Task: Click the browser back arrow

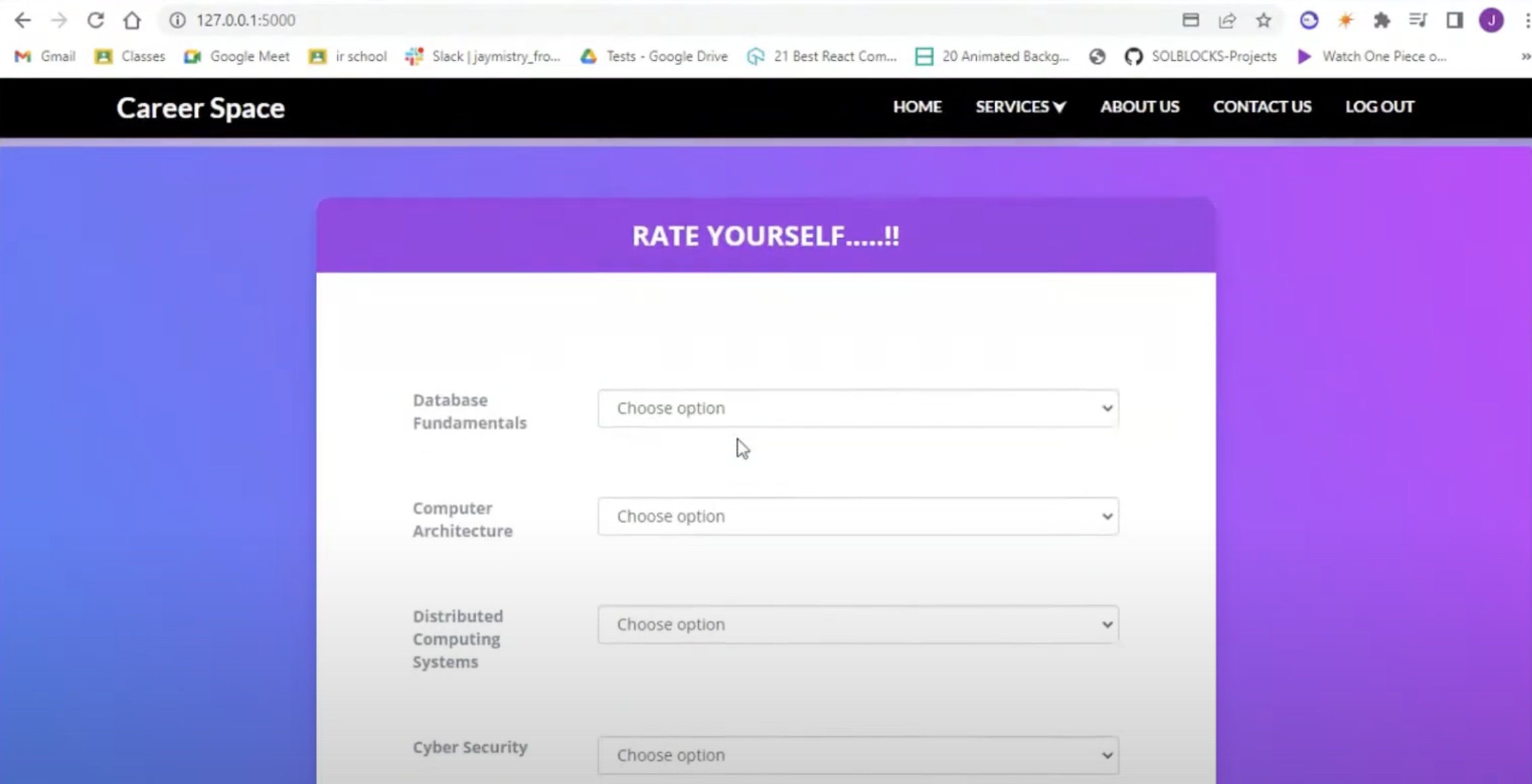Action: point(22,20)
